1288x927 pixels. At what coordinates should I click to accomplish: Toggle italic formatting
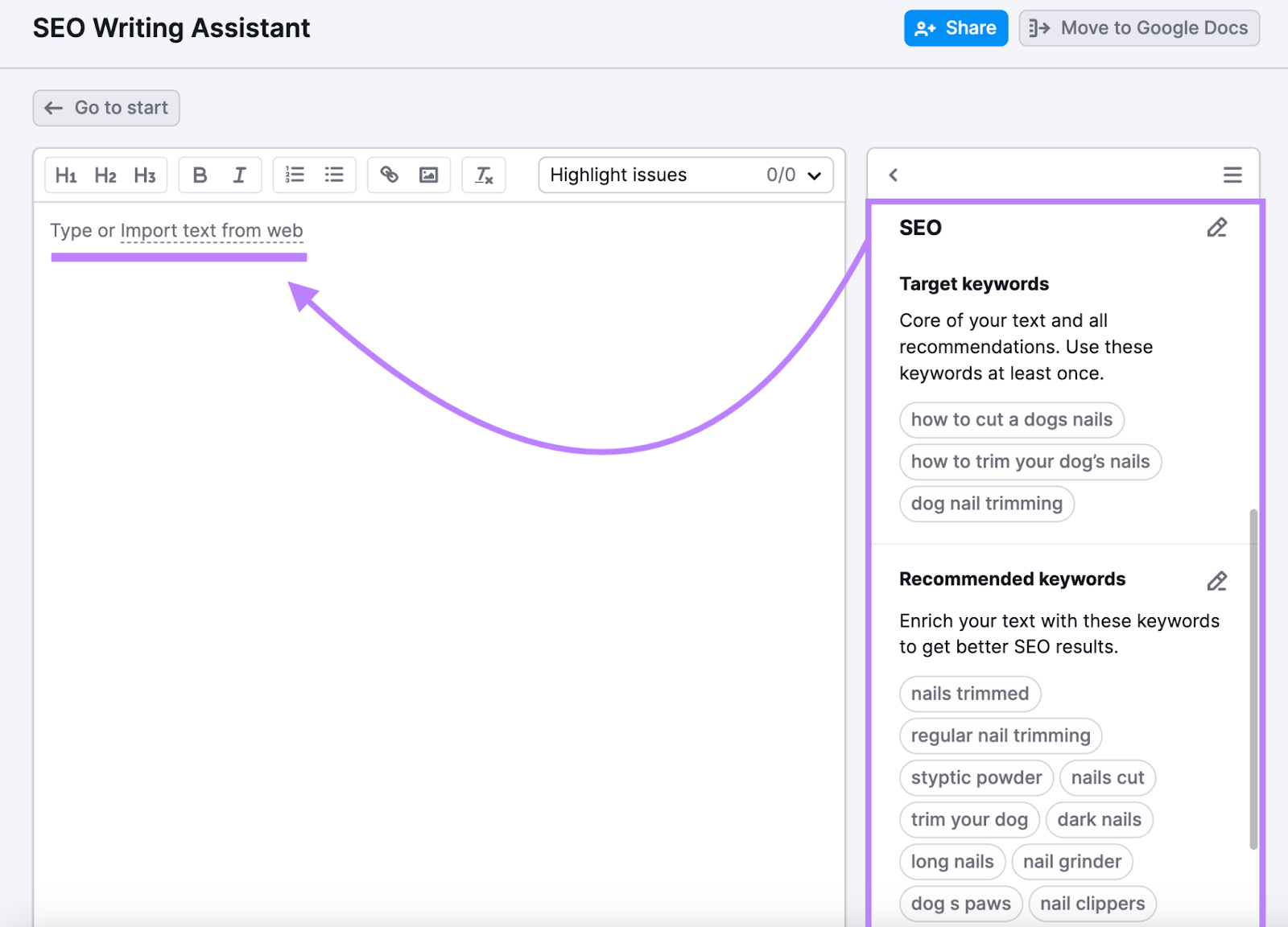click(x=239, y=175)
